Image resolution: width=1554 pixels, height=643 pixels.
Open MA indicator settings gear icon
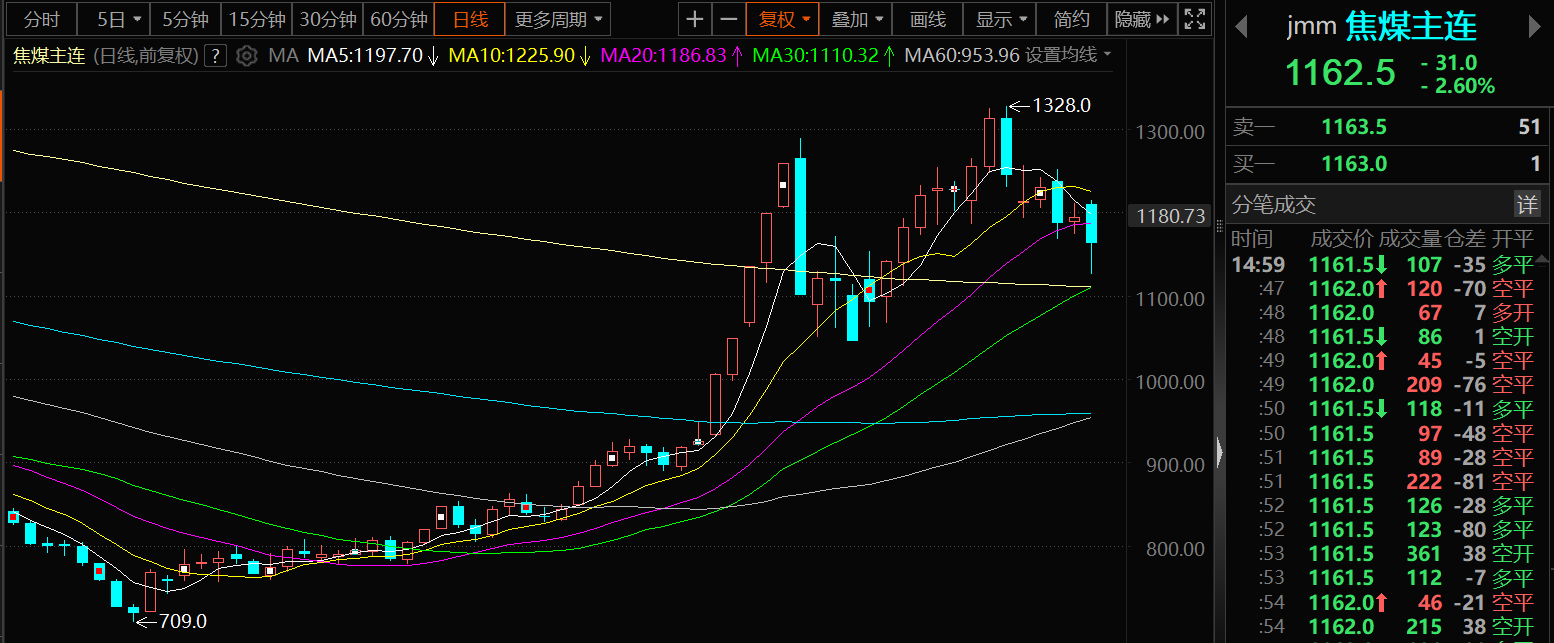click(247, 56)
